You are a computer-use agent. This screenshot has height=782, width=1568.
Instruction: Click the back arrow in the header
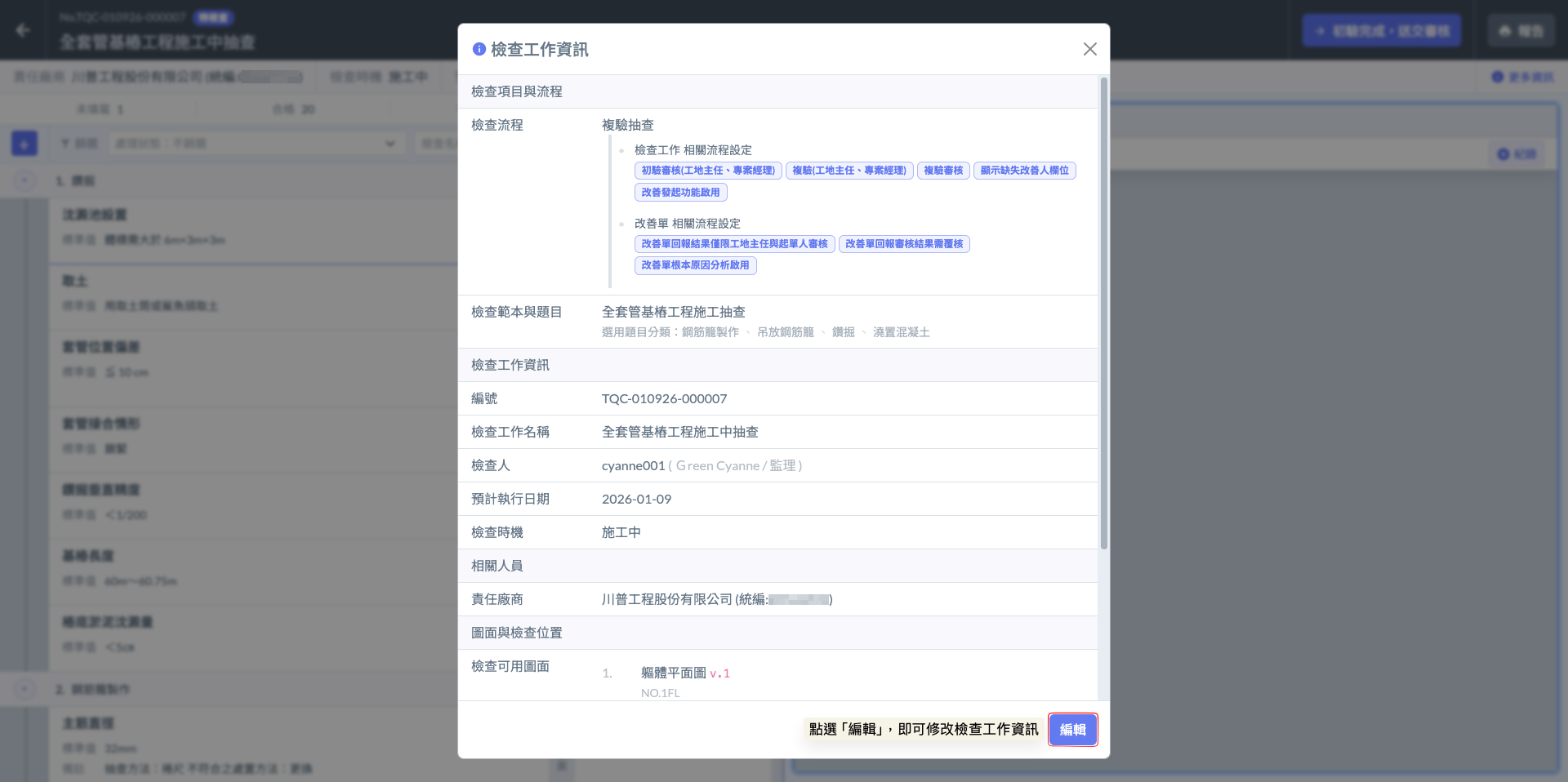23,30
